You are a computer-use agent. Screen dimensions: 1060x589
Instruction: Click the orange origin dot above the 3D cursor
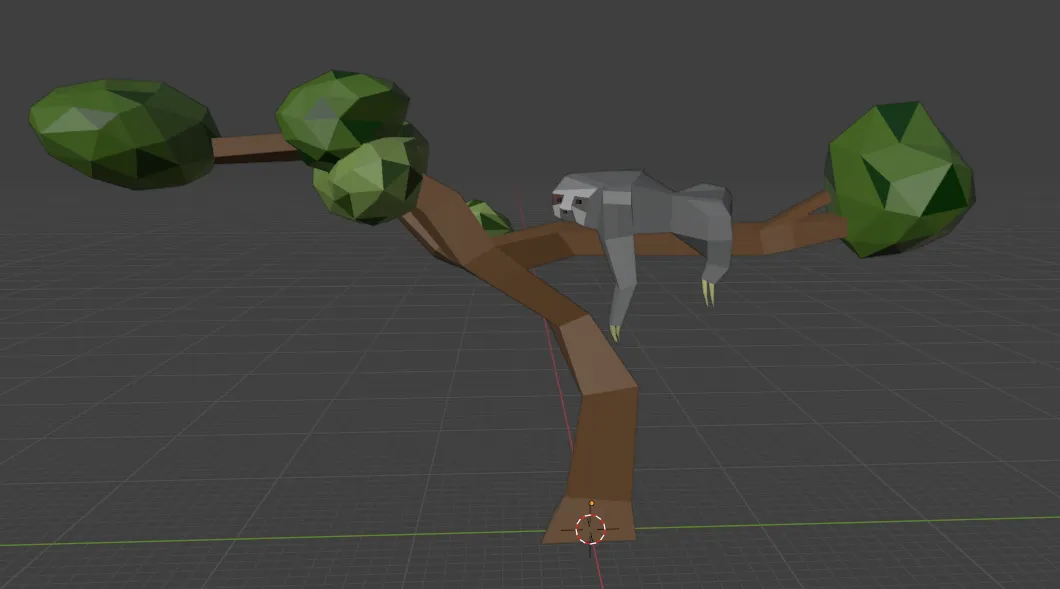tap(592, 503)
